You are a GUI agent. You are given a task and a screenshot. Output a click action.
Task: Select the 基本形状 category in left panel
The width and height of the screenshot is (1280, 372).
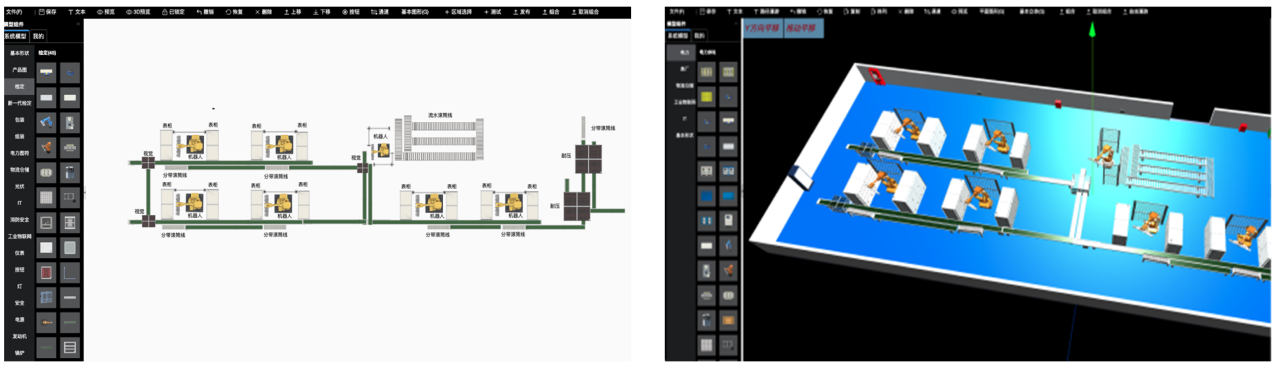pos(19,53)
